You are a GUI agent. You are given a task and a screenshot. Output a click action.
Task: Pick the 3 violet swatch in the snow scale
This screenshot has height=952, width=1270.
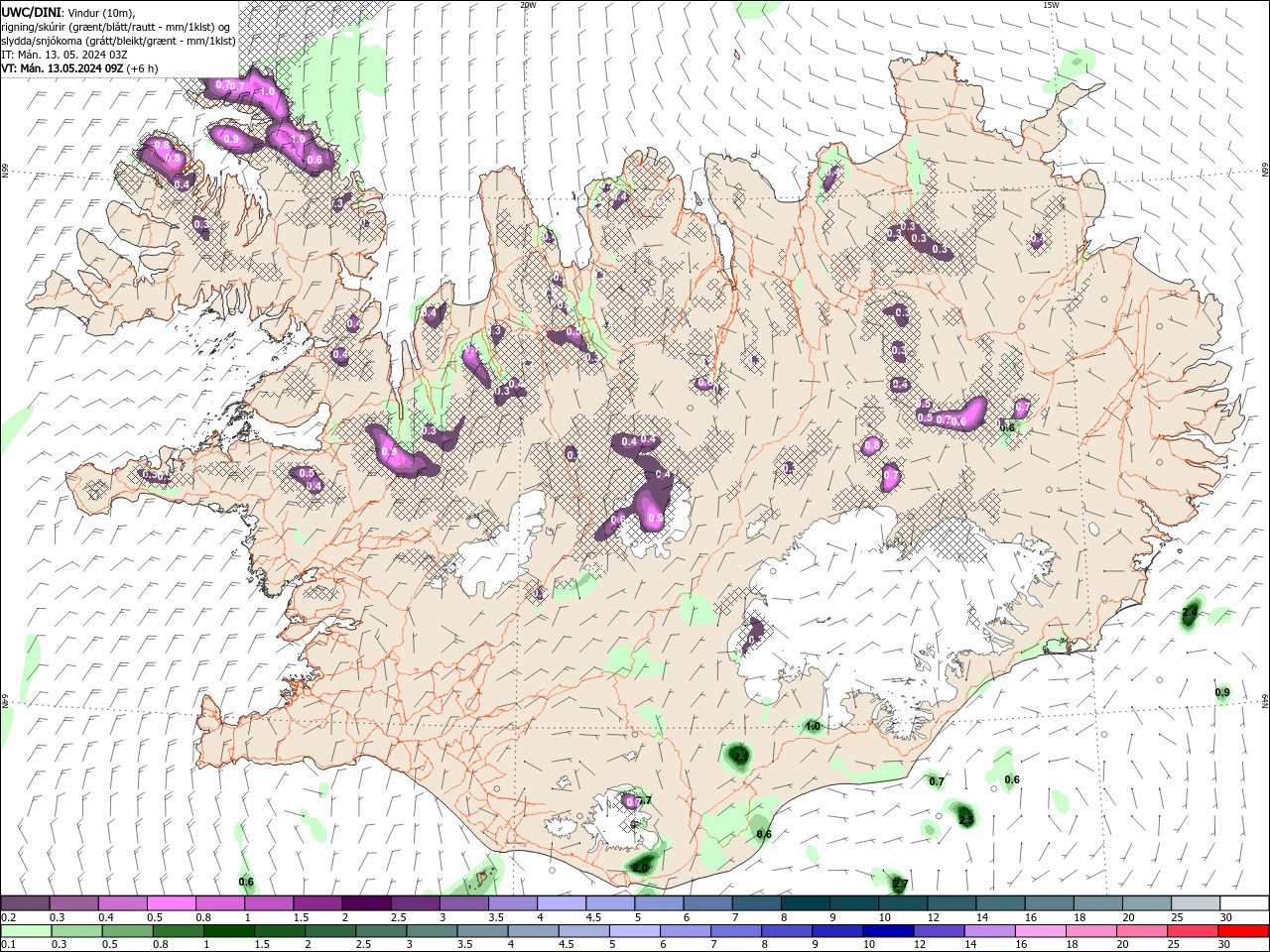point(462,903)
